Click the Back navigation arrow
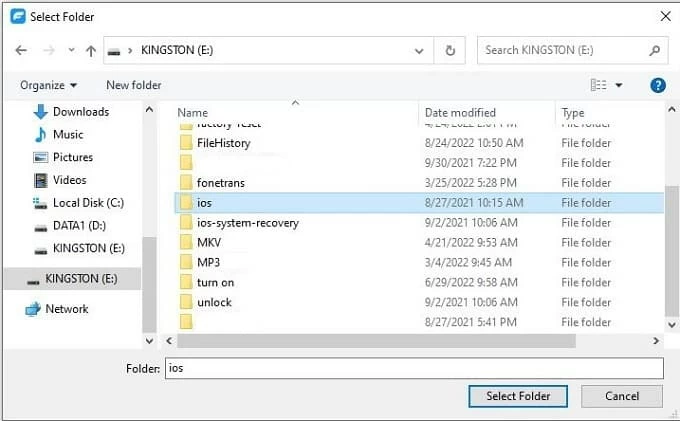This screenshot has width=680, height=421. 21,50
